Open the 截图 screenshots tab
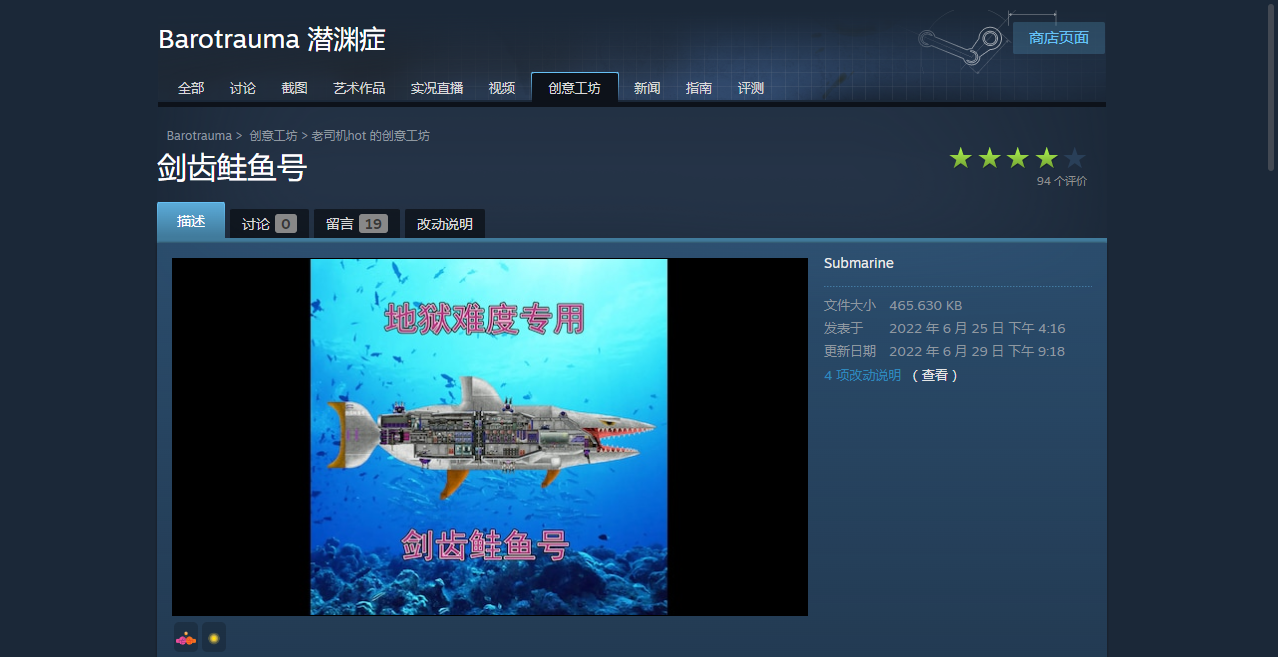Viewport: 1278px width, 657px height. coord(295,88)
